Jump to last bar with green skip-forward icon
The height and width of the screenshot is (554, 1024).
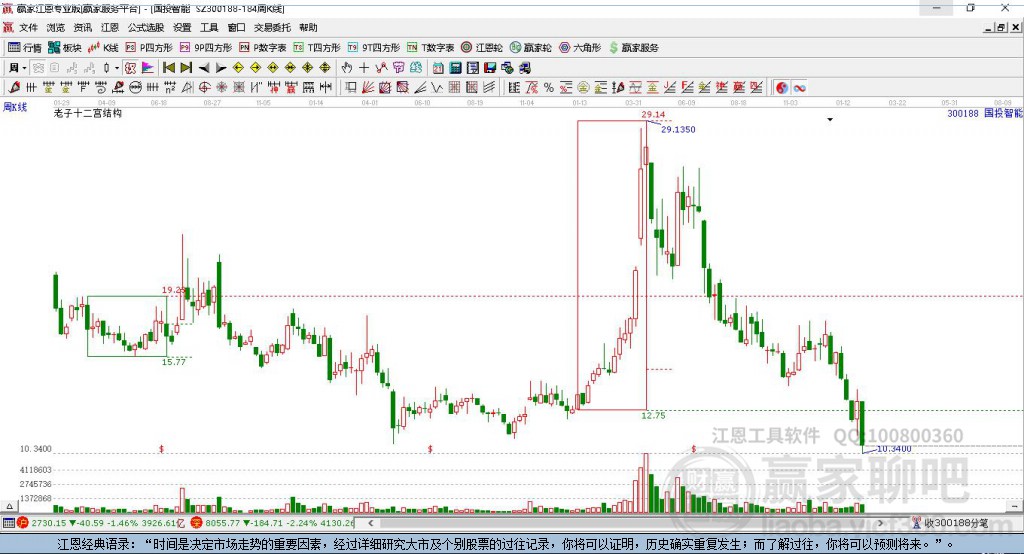186,68
